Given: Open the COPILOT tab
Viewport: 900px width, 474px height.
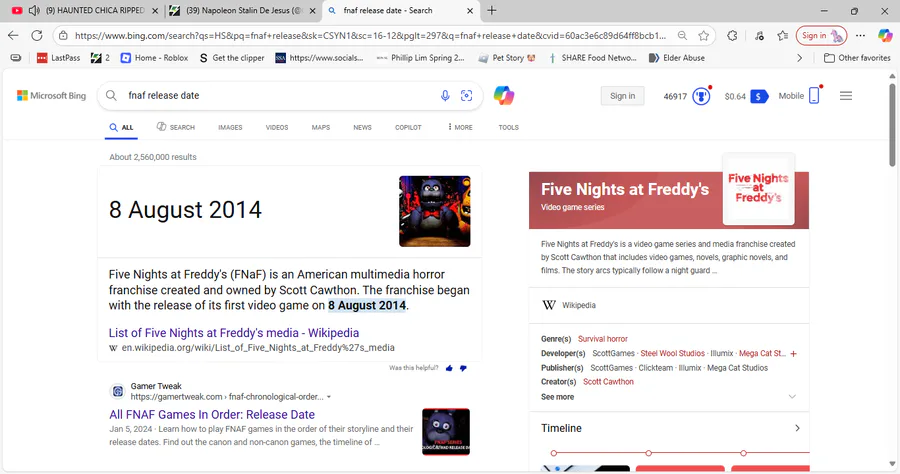Looking at the screenshot, I should pos(408,127).
